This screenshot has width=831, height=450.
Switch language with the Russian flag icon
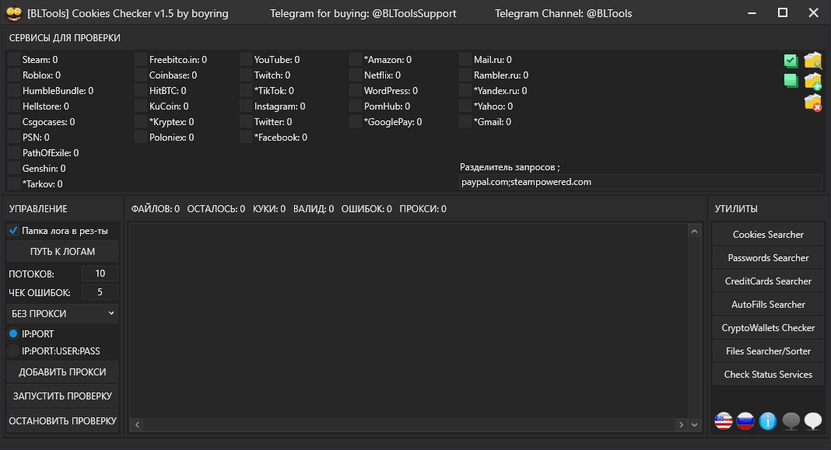pyautogui.click(x=745, y=421)
